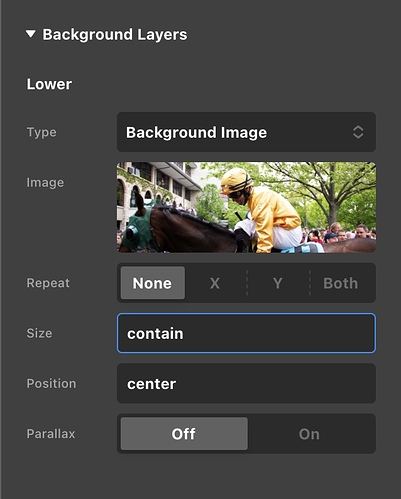Focus the Size field containing contain
The width and height of the screenshot is (401, 499).
(246, 333)
